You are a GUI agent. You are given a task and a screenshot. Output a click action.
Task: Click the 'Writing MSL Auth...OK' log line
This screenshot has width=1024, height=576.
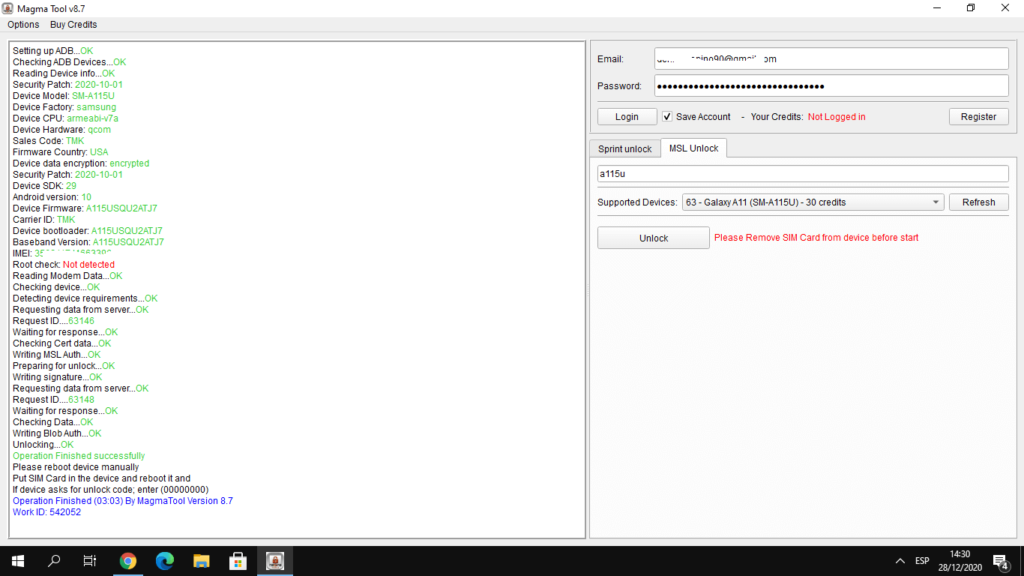point(57,355)
